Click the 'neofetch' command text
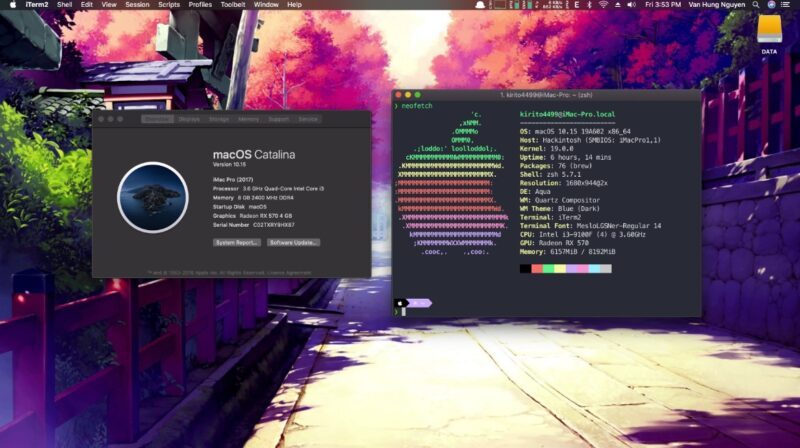This screenshot has width=800, height=448. point(417,106)
